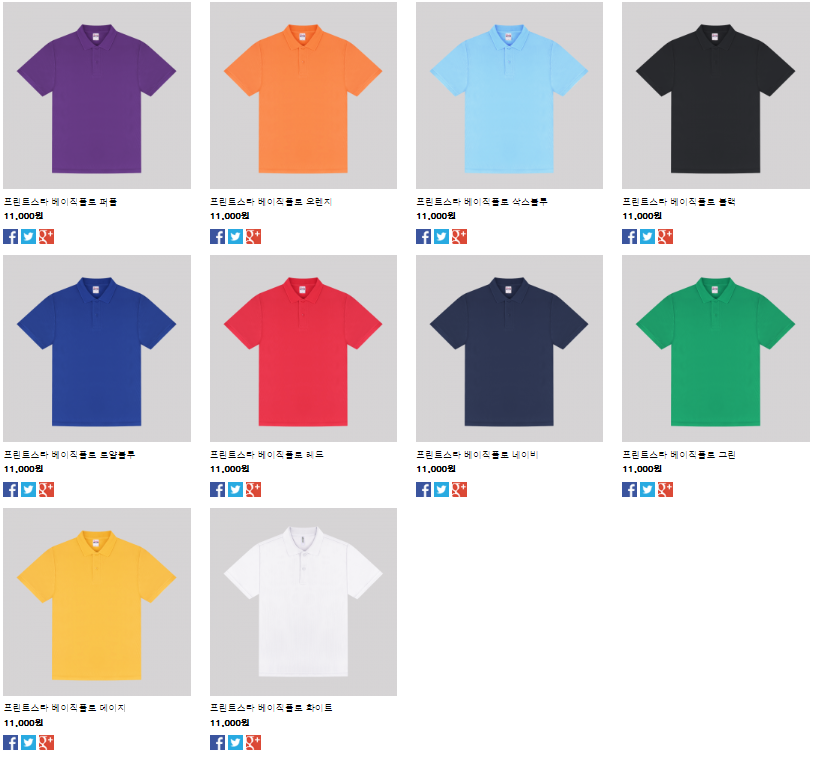This screenshot has width=815, height=757.
Task: Open the yellow polo shirt title link
Action: click(64, 708)
